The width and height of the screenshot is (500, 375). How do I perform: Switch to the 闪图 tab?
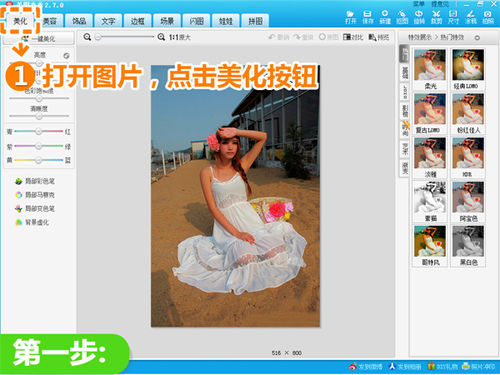point(196,21)
